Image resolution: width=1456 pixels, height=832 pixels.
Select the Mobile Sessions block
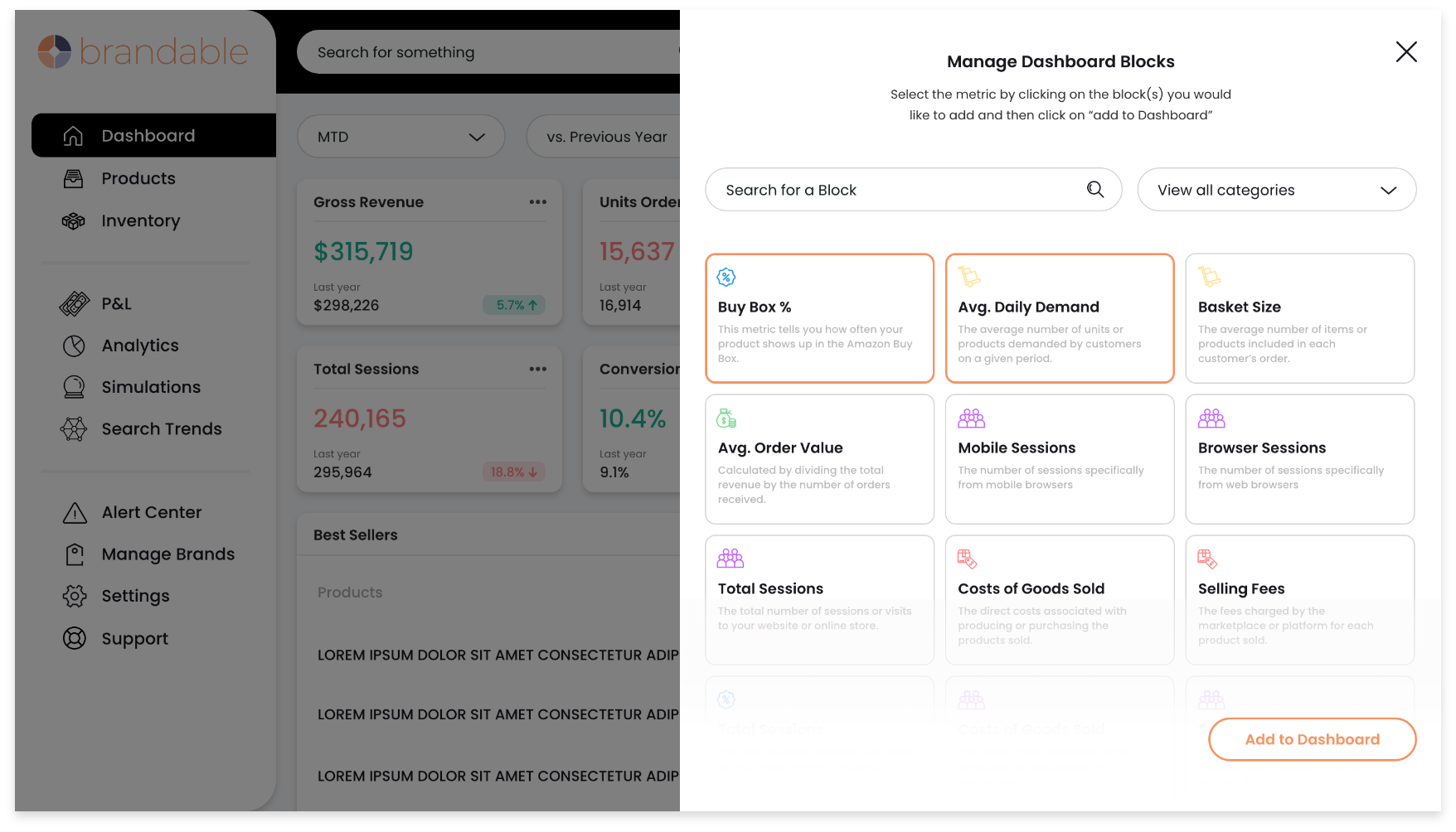click(x=1059, y=459)
